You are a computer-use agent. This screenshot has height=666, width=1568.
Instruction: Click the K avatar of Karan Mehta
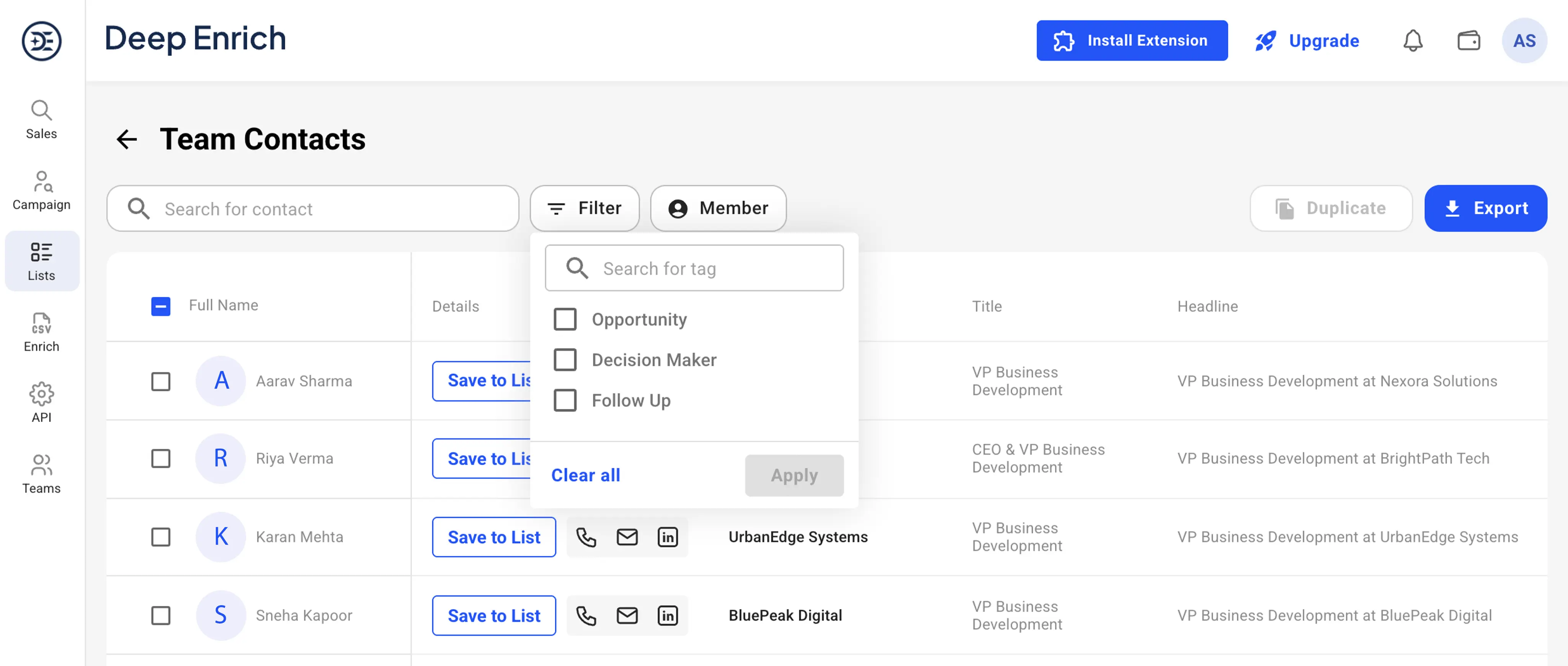(220, 537)
